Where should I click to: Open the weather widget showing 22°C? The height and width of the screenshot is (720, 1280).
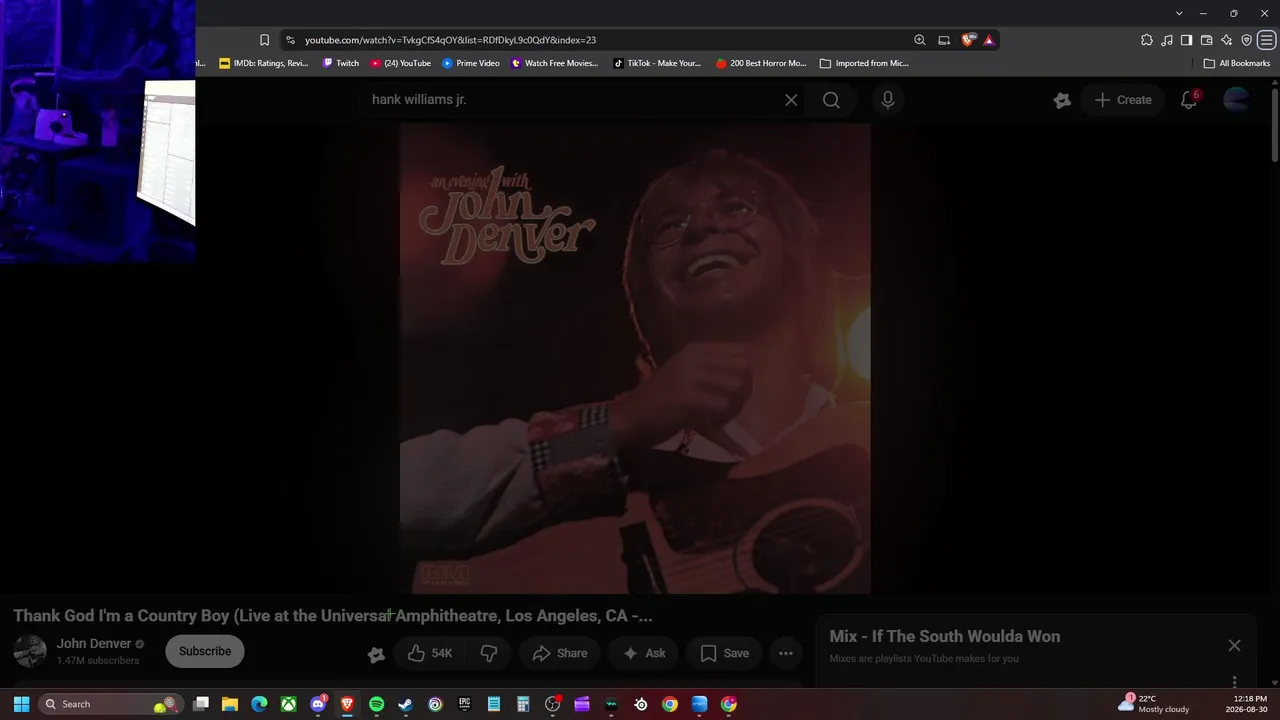1153,704
